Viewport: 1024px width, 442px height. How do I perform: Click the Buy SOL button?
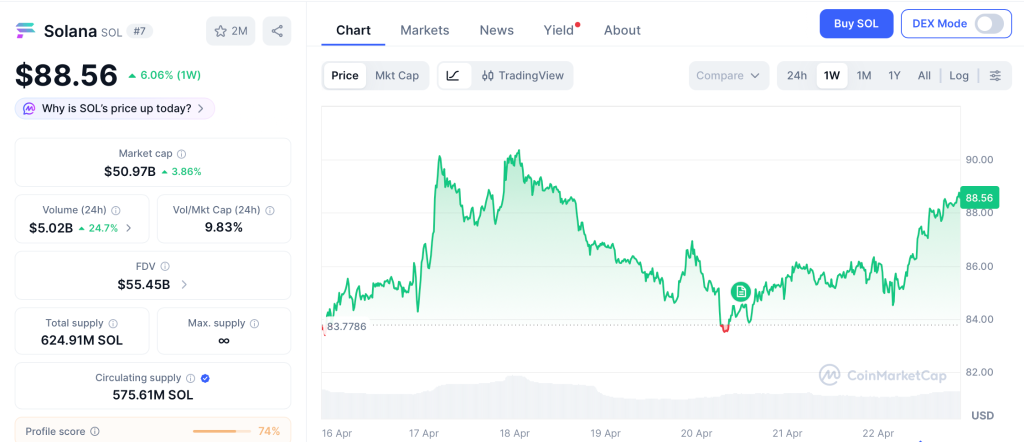[856, 24]
